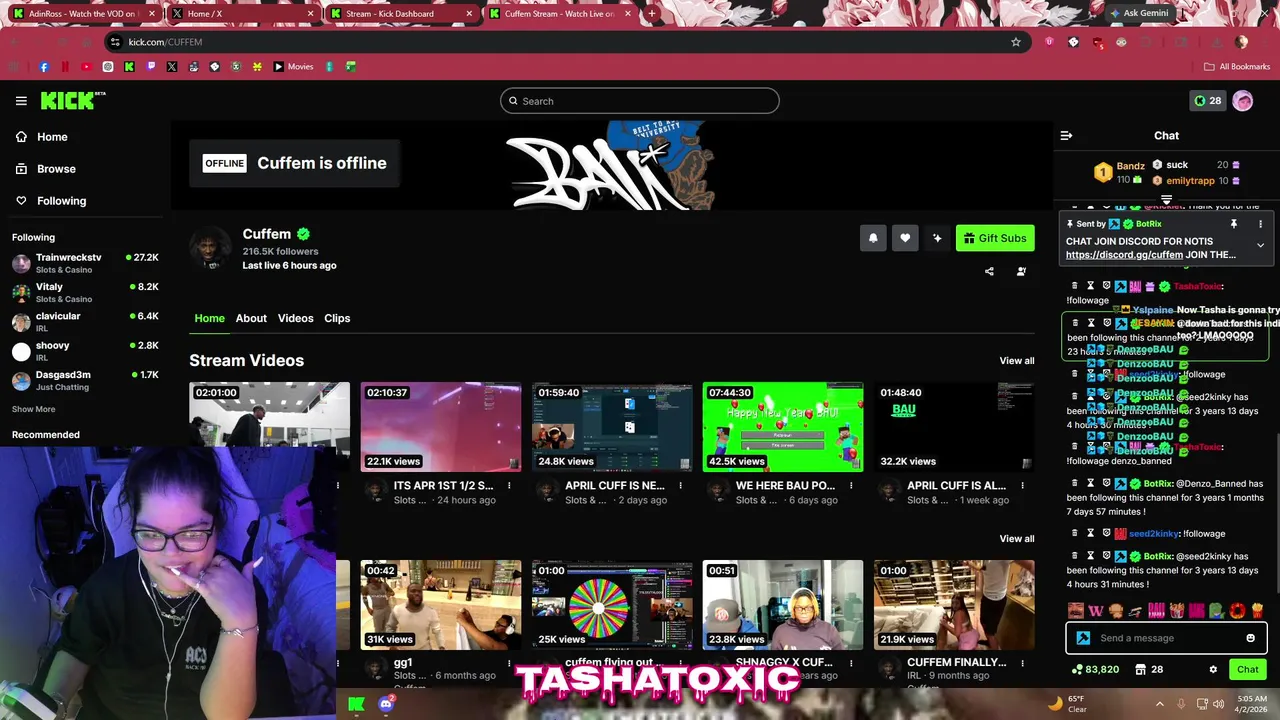1280x720 pixels.
Task: Click the pink W quick emote
Action: 1096,610
